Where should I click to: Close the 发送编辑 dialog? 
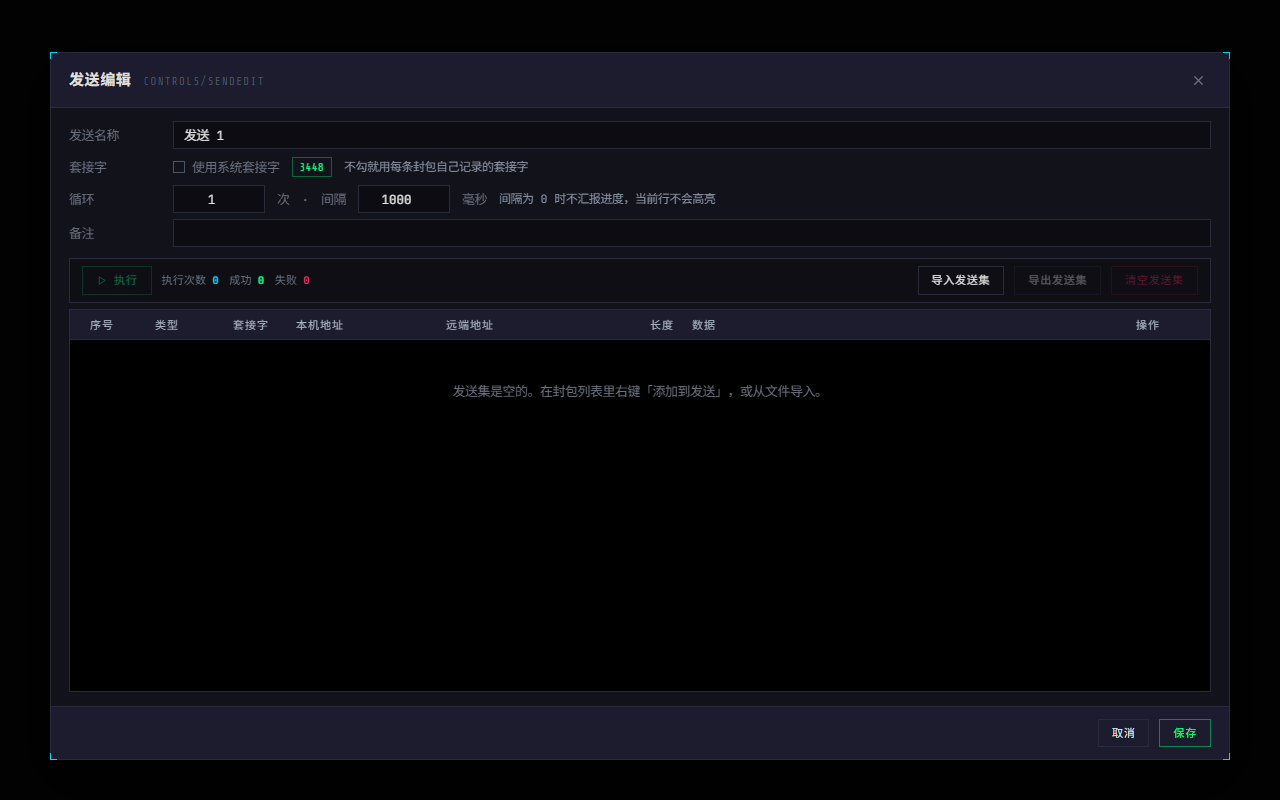(1198, 81)
